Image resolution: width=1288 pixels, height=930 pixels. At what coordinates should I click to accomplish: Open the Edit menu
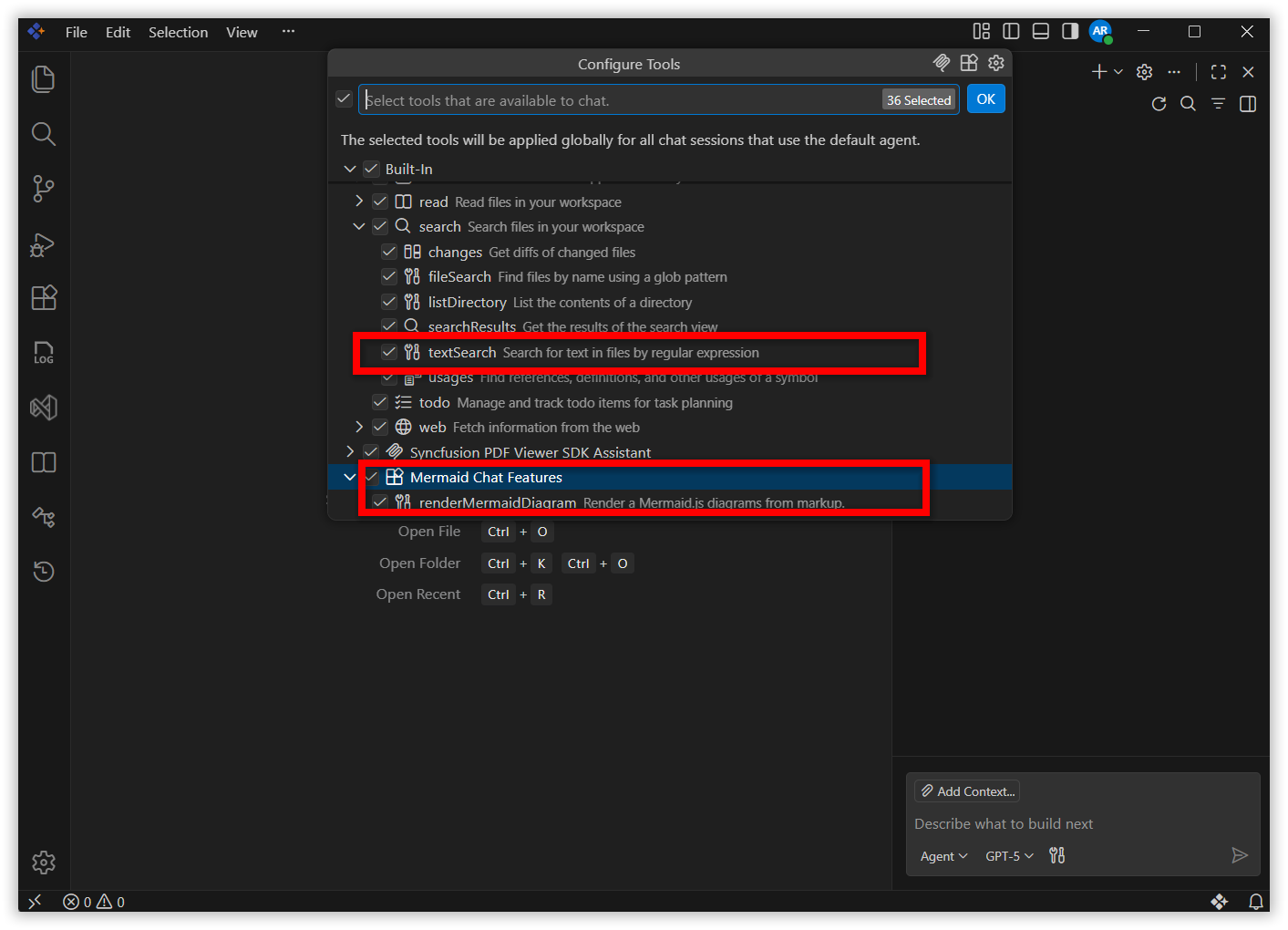[118, 32]
